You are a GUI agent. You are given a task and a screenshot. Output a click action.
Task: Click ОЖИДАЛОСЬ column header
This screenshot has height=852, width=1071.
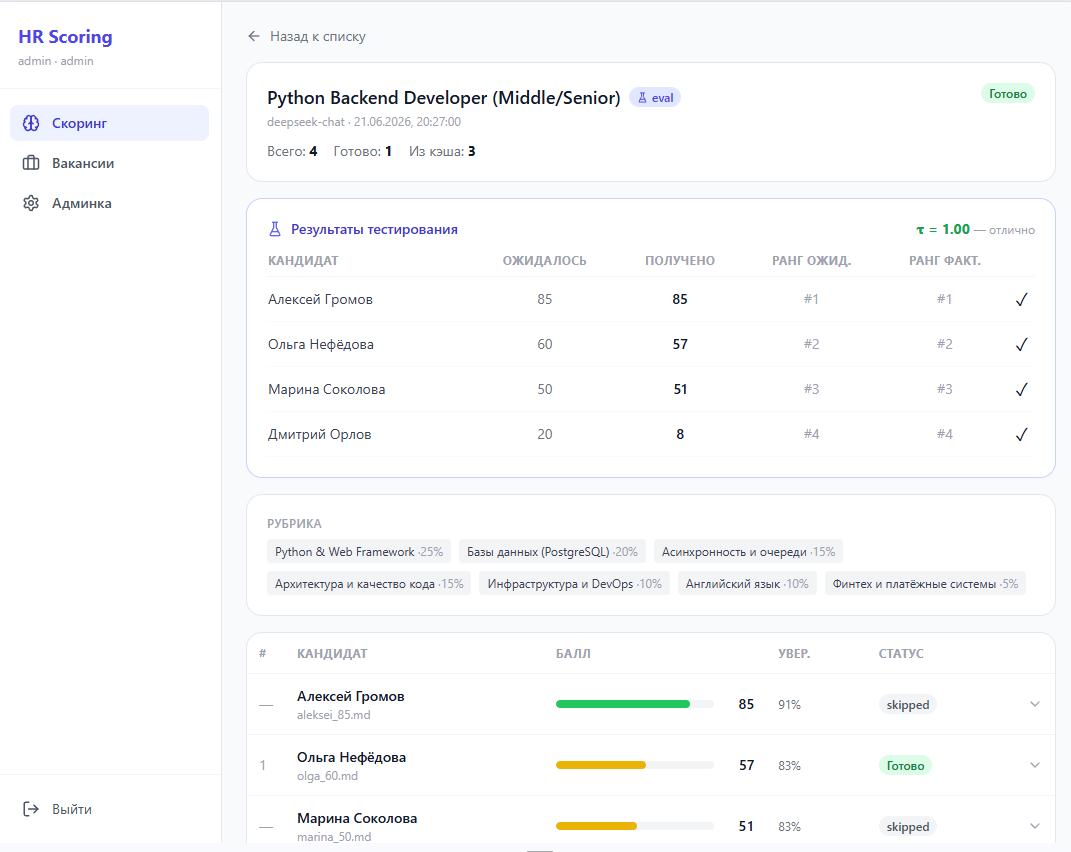544,261
